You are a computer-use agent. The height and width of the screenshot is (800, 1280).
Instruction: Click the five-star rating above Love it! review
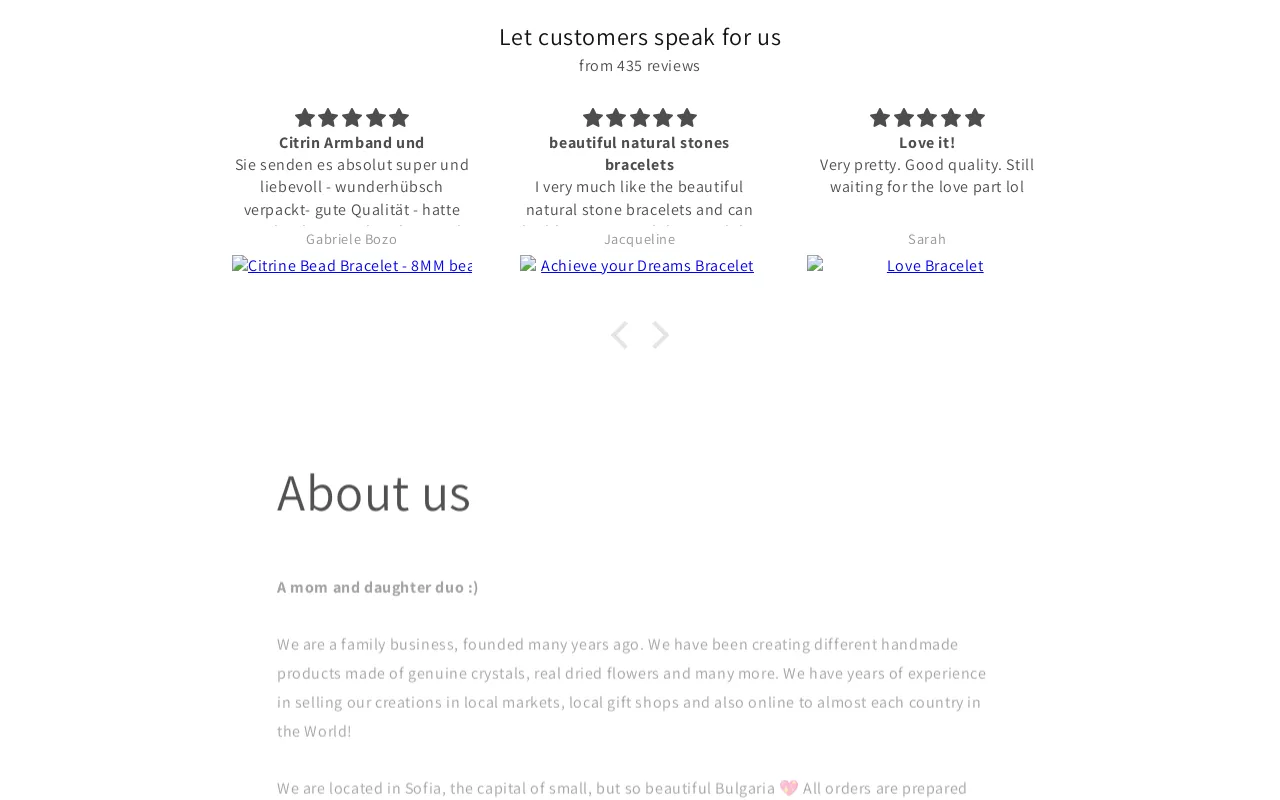coord(927,118)
